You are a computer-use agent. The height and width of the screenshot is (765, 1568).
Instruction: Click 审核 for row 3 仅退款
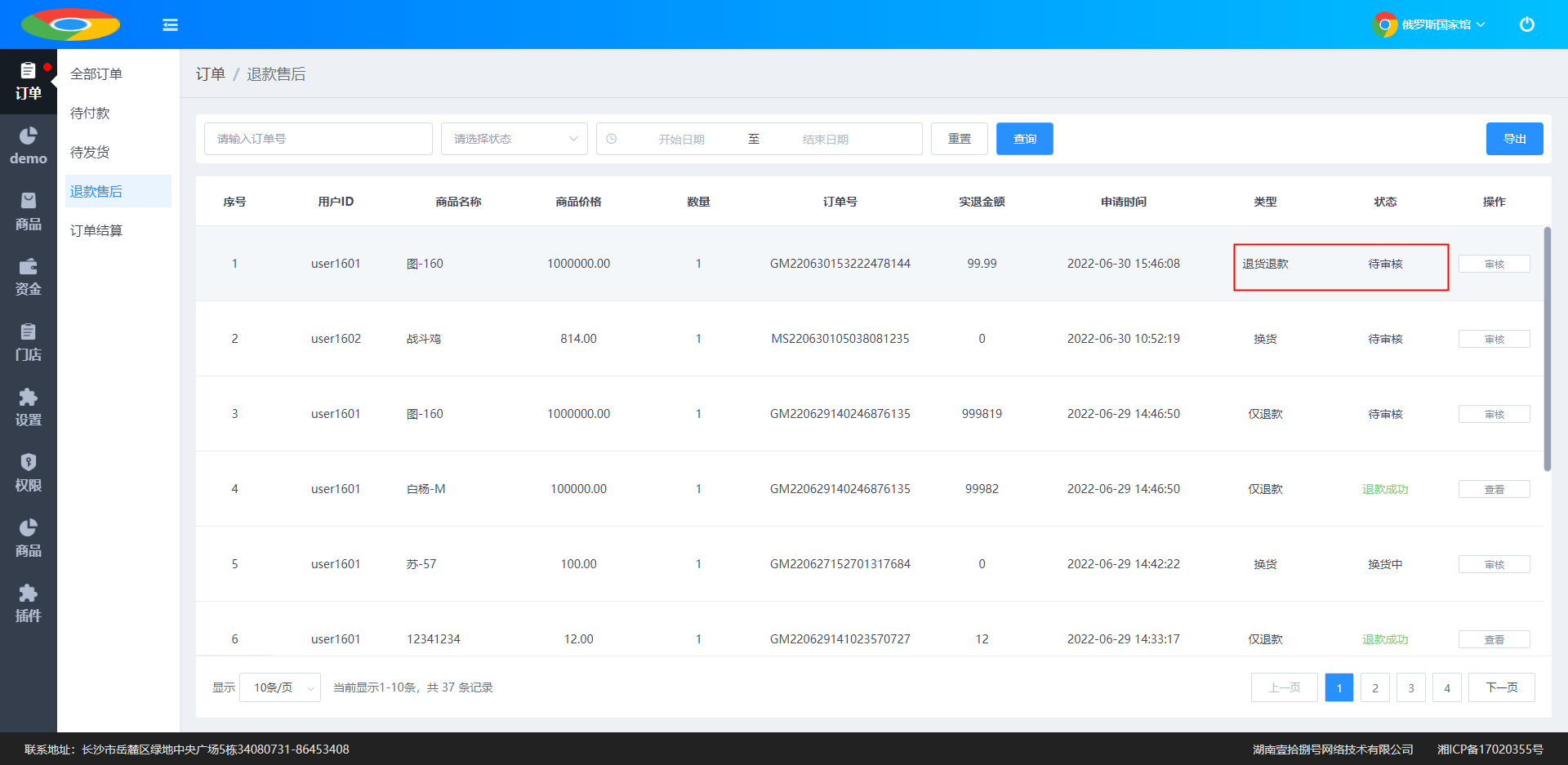coord(1494,414)
